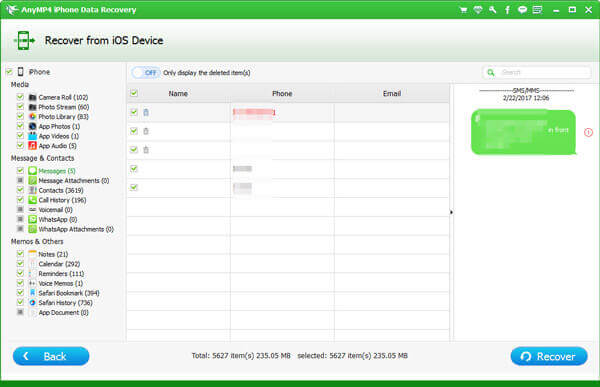Click the Recover button
This screenshot has height=387, width=600.
[x=549, y=356]
